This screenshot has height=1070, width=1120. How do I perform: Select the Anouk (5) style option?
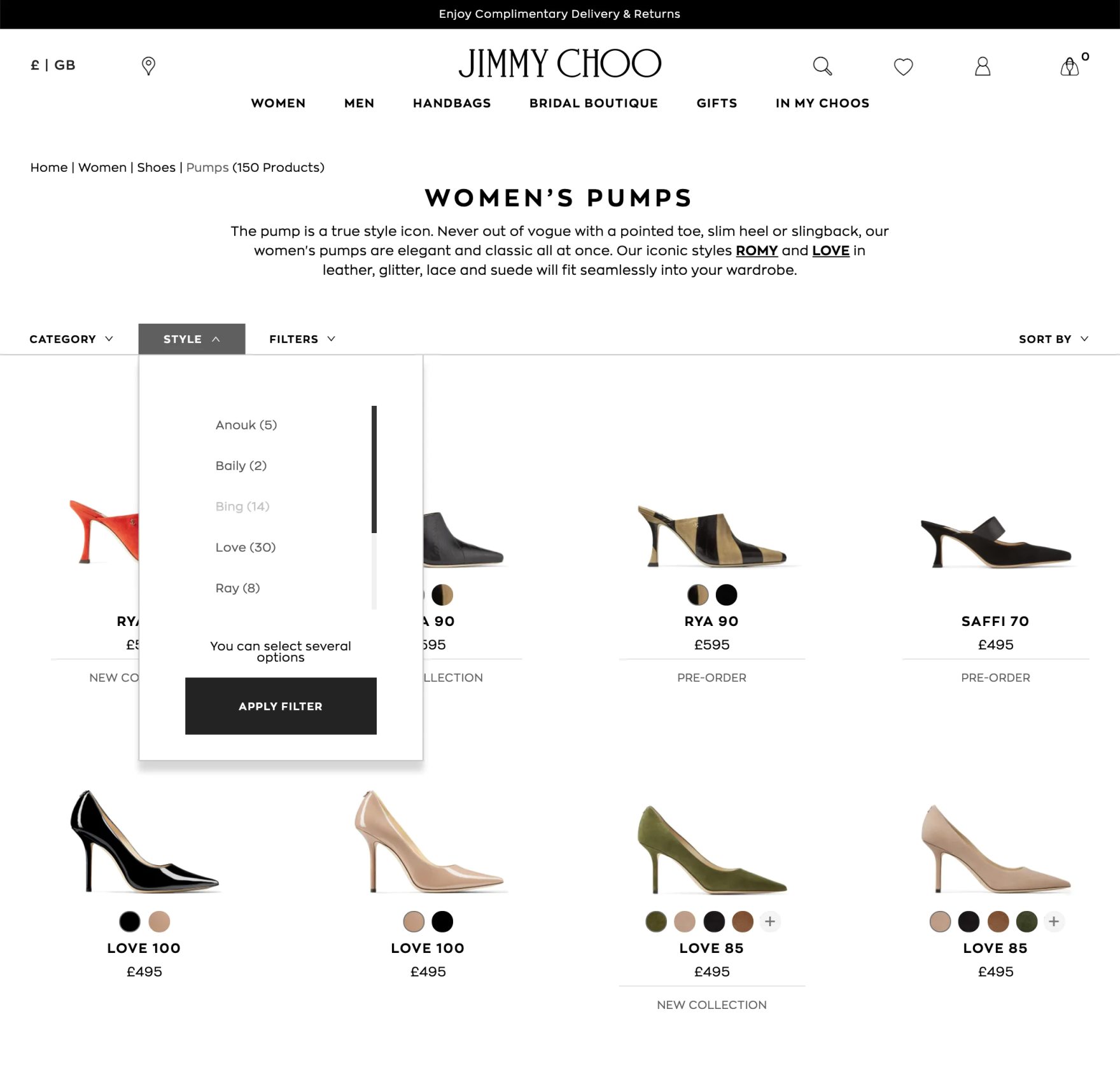coord(246,425)
